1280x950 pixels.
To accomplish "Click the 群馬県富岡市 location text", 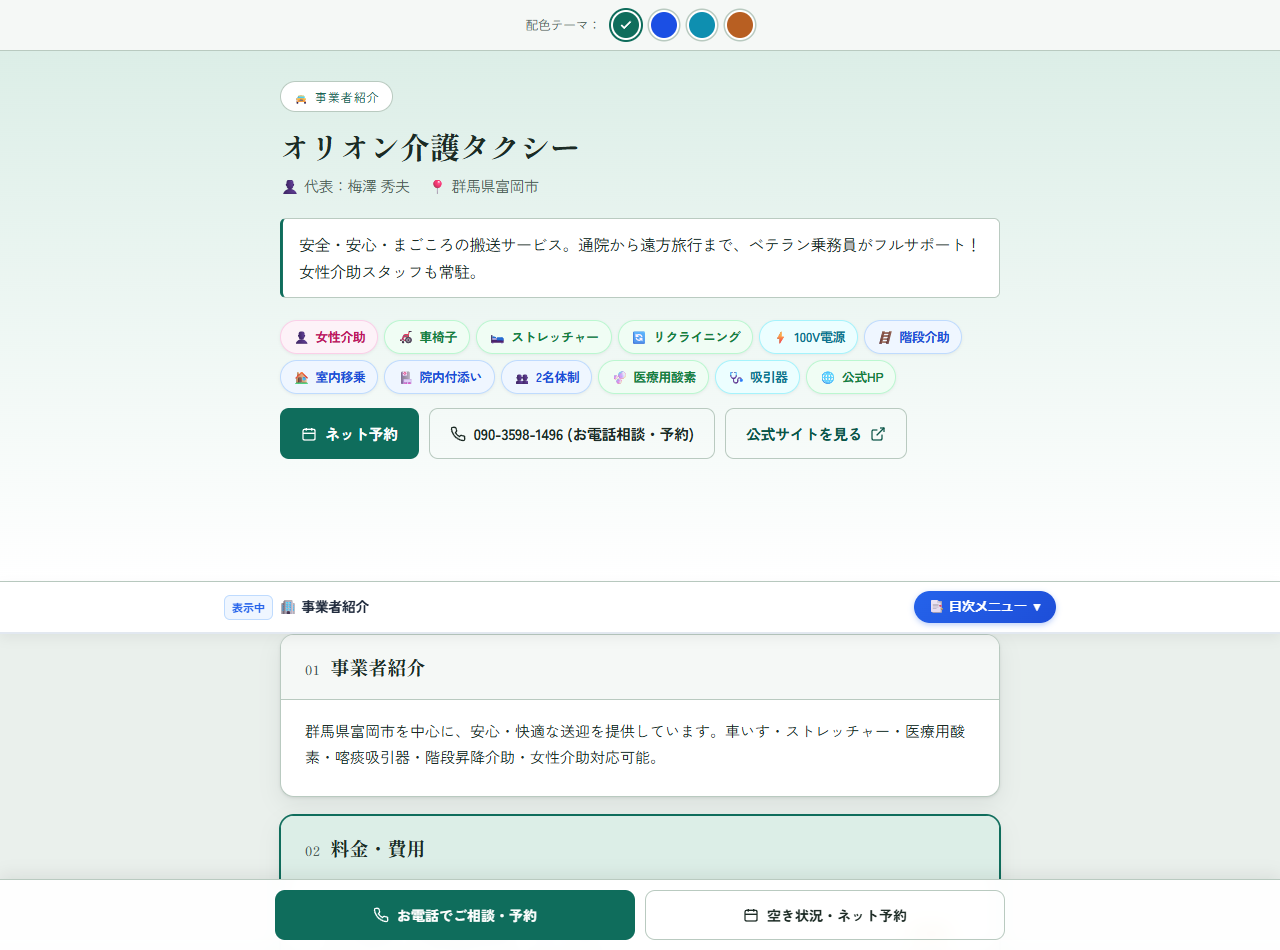I will pyautogui.click(x=495, y=187).
